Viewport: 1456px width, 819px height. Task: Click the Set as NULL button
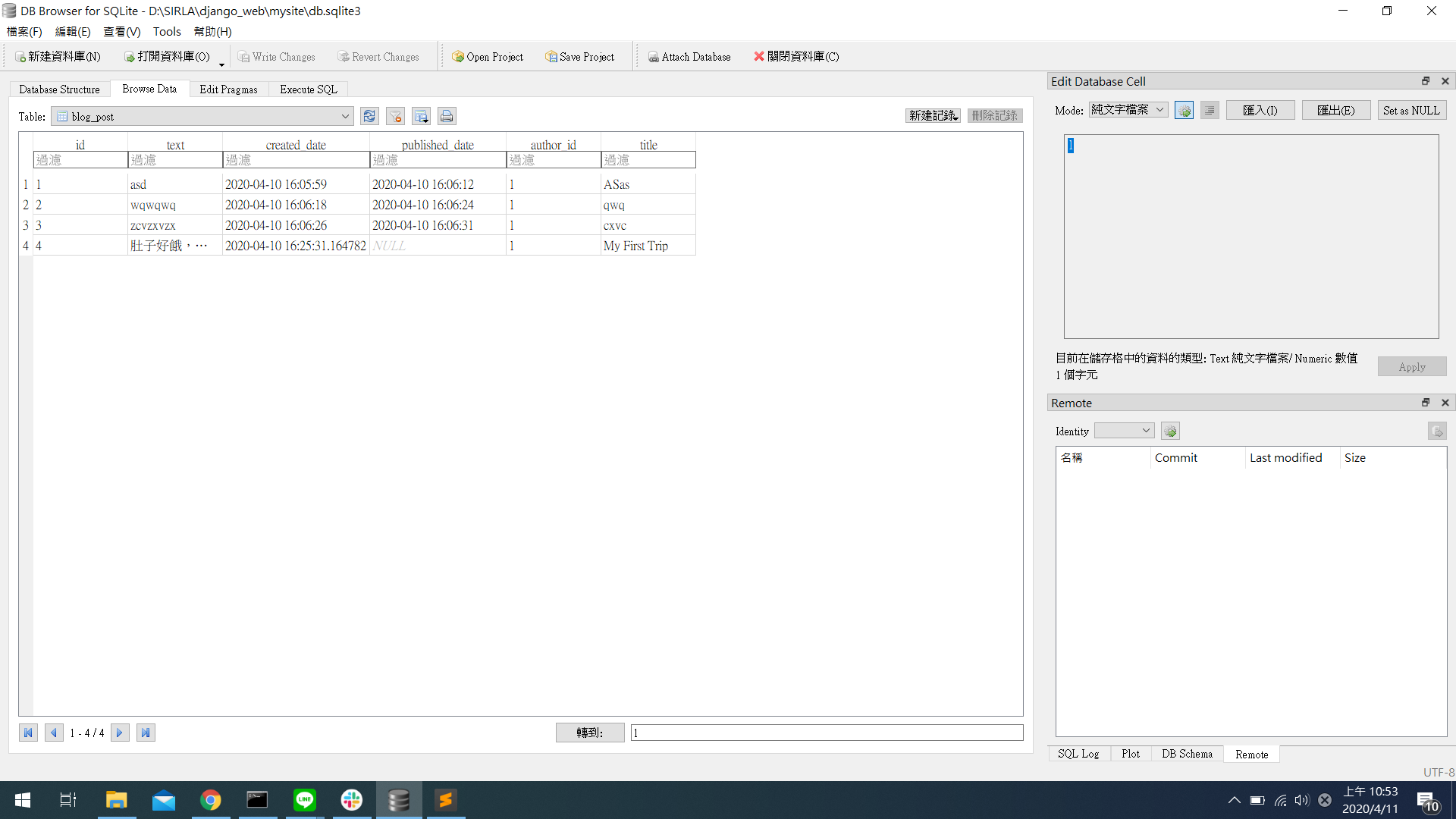(x=1410, y=111)
